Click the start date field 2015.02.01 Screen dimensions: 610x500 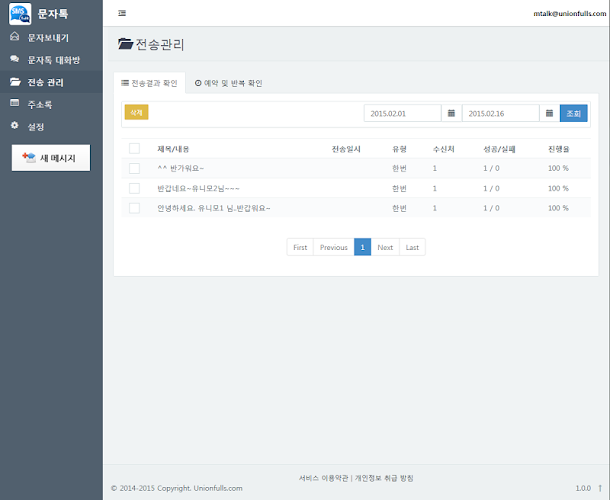402,113
